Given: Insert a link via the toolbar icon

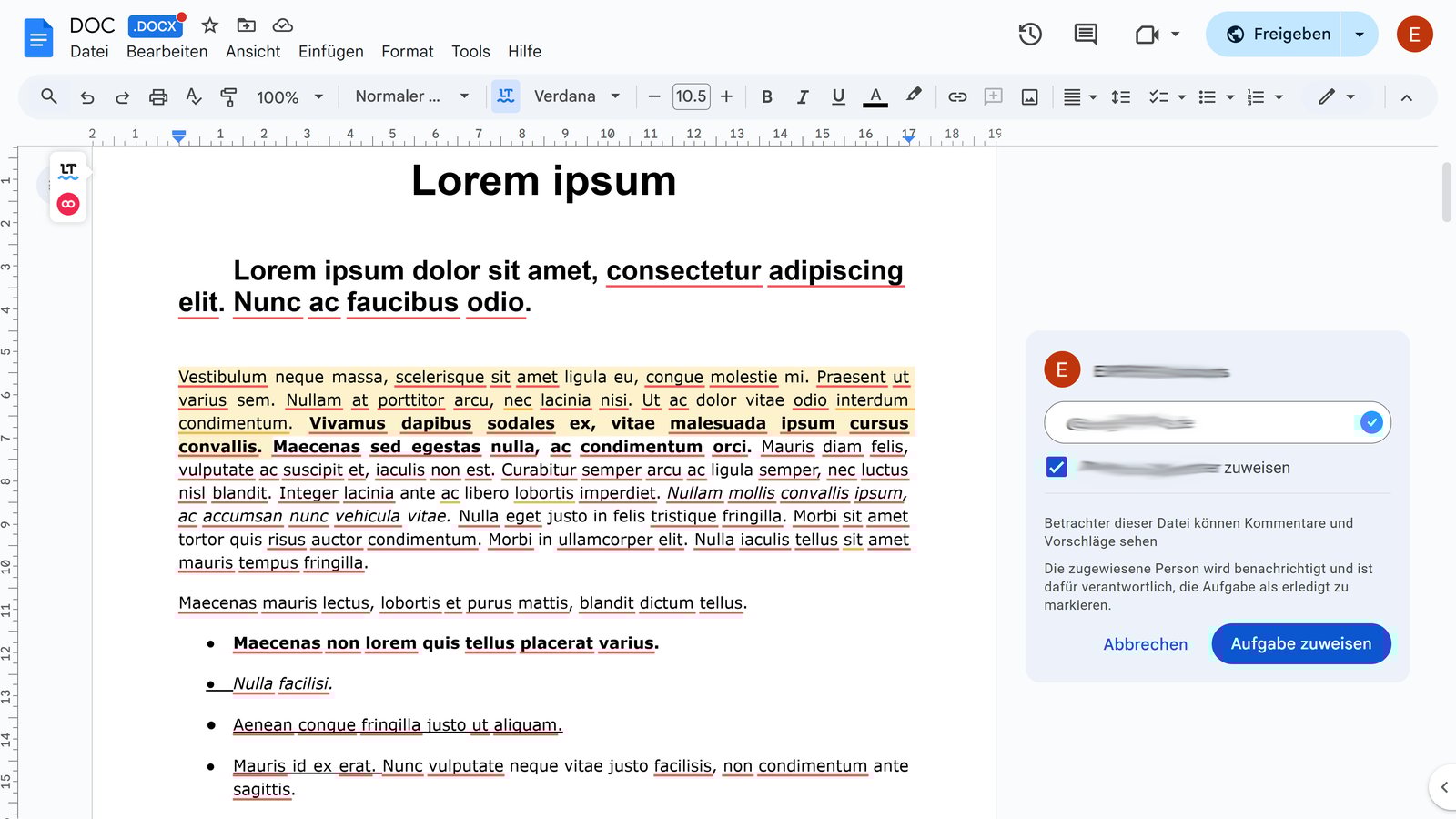Looking at the screenshot, I should [956, 96].
